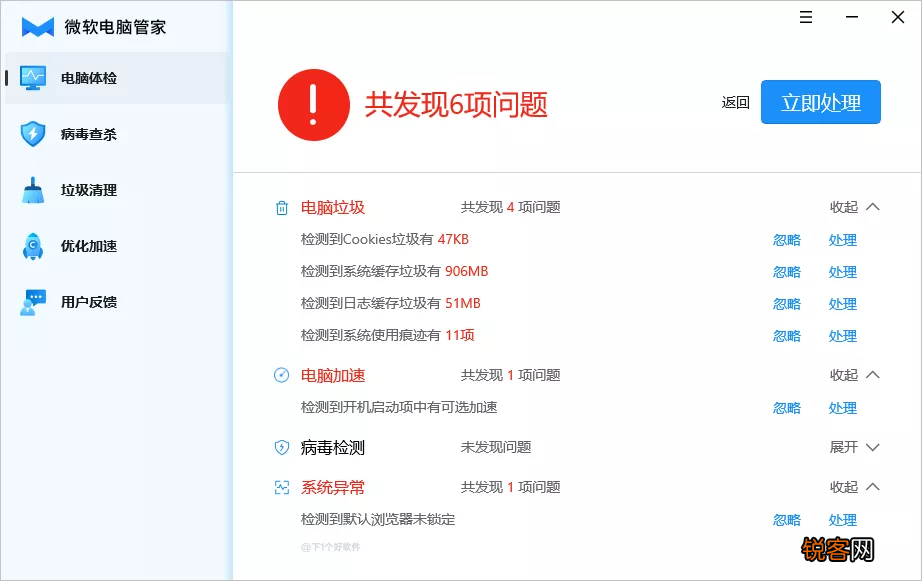Click the icon beside 系统异常
Image resolution: width=922 pixels, height=581 pixels.
tap(281, 487)
